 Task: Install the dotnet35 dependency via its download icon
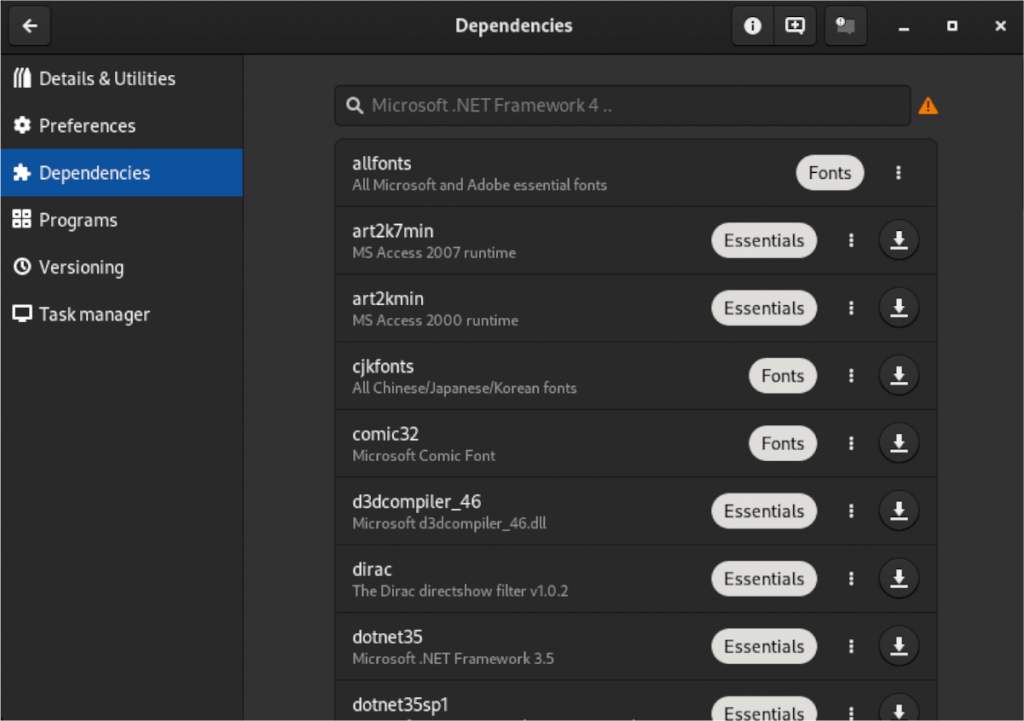(898, 646)
